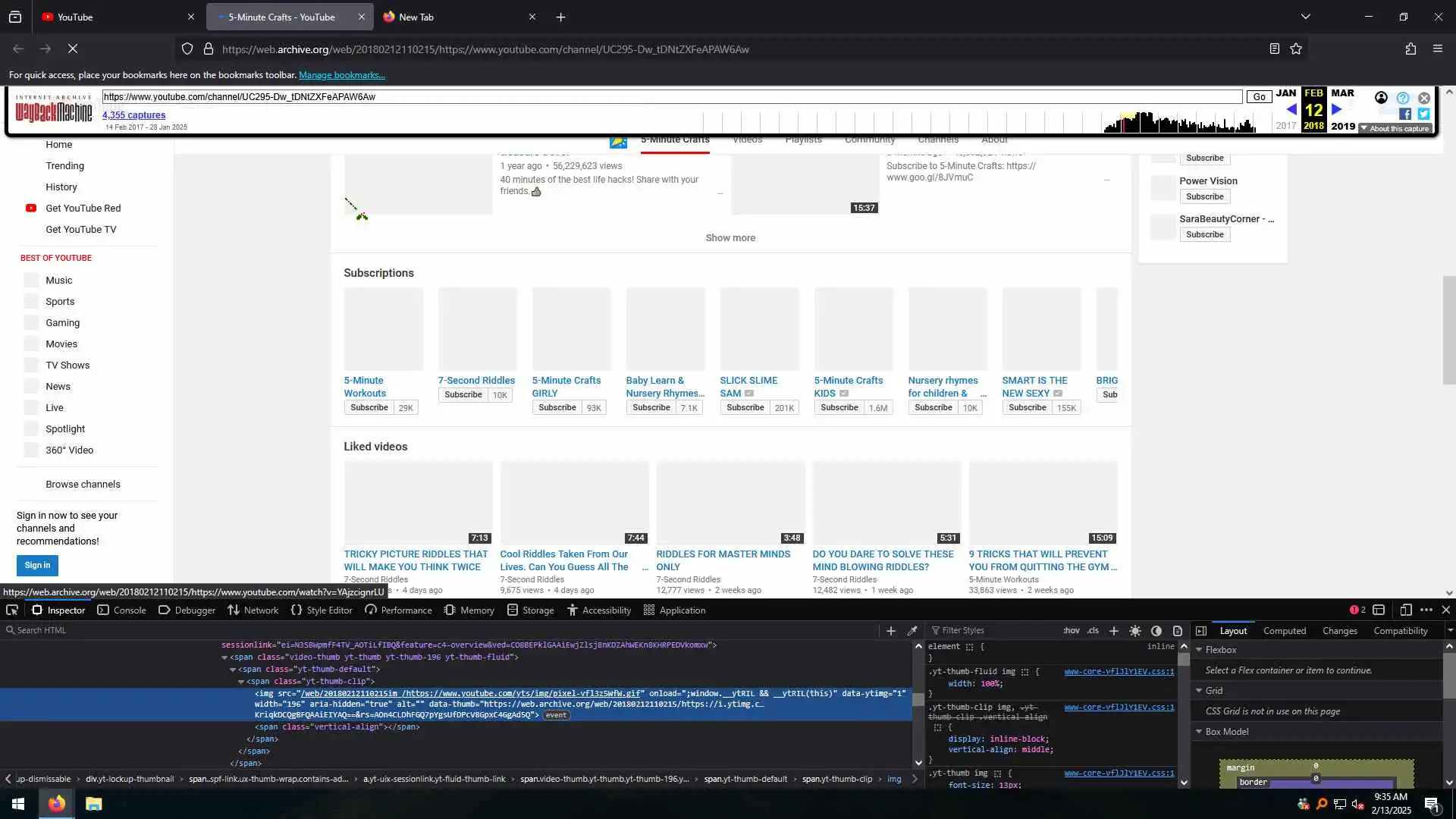Screen dimensions: 1456x819
Task: Collapse the Flexbox section
Action: [1200, 650]
